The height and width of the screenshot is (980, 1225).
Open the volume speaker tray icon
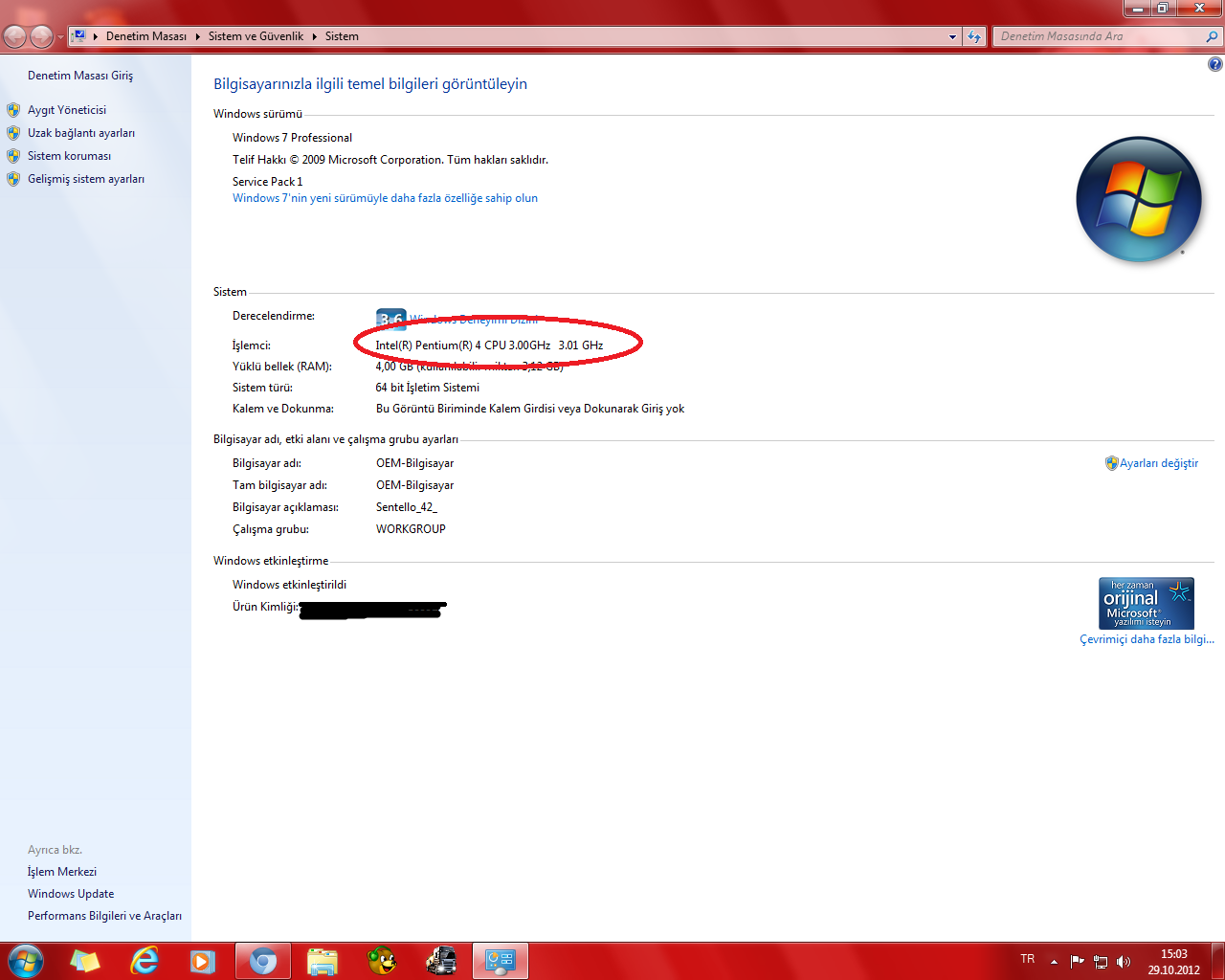click(x=1124, y=962)
